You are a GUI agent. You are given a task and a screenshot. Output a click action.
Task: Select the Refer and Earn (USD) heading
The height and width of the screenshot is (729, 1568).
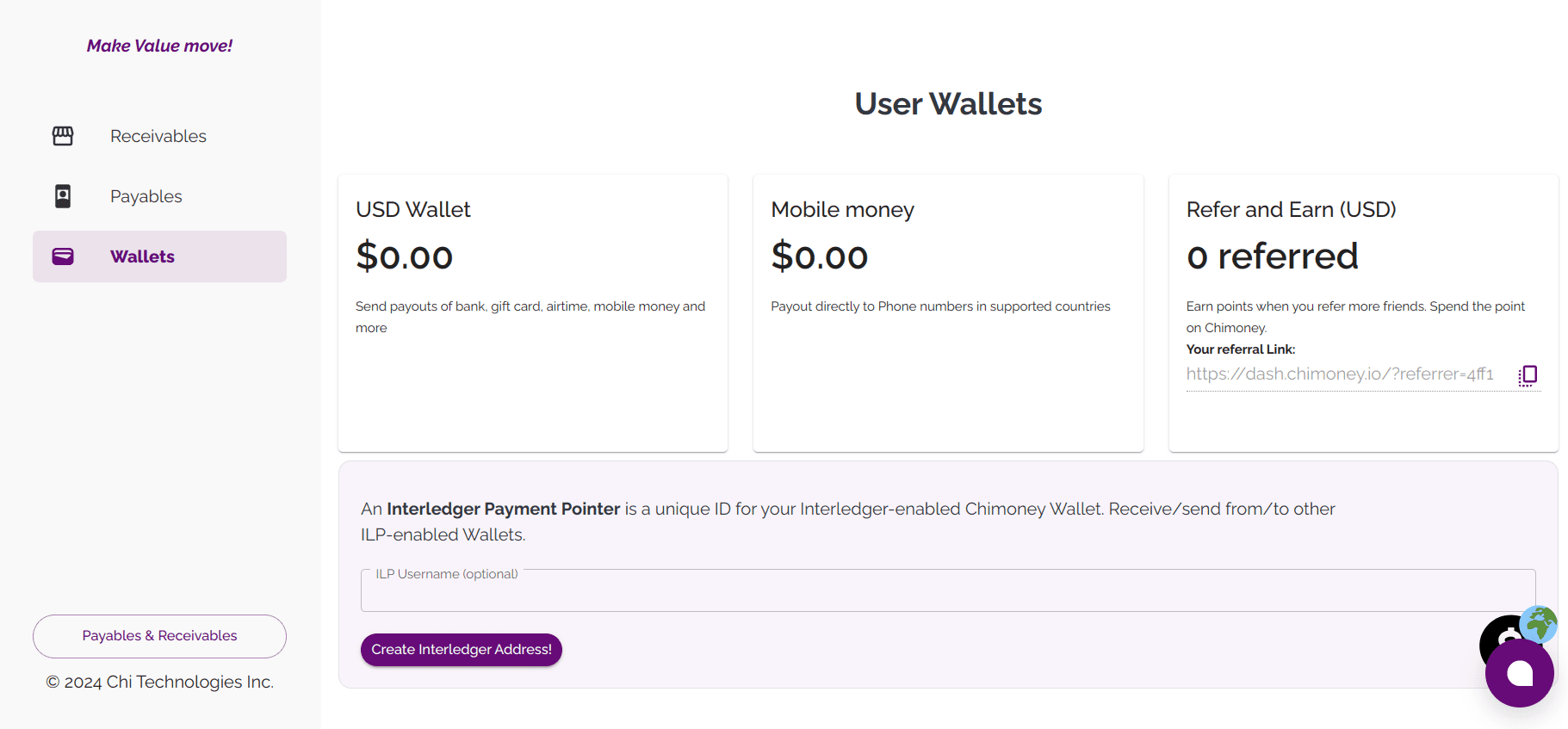click(x=1291, y=209)
